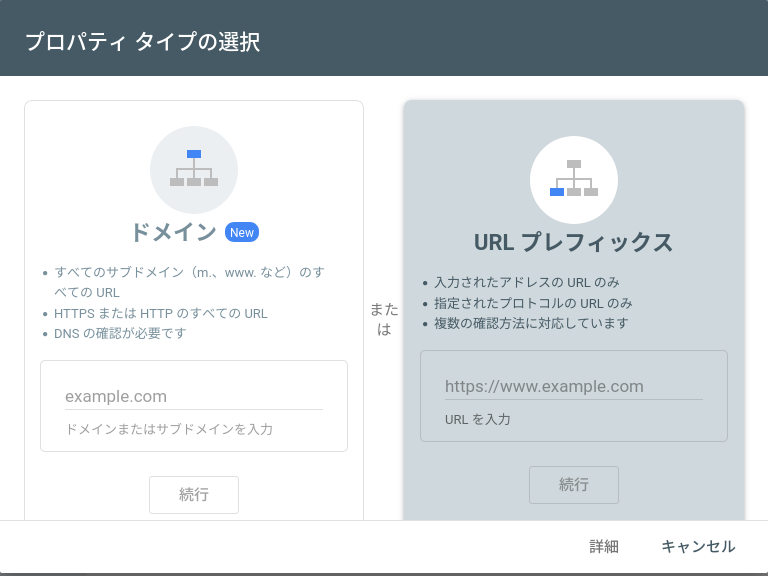The image size is (768, 576).
Task: Click HTTPS または HTTP のすべての URL bullet
Action: pos(161,313)
